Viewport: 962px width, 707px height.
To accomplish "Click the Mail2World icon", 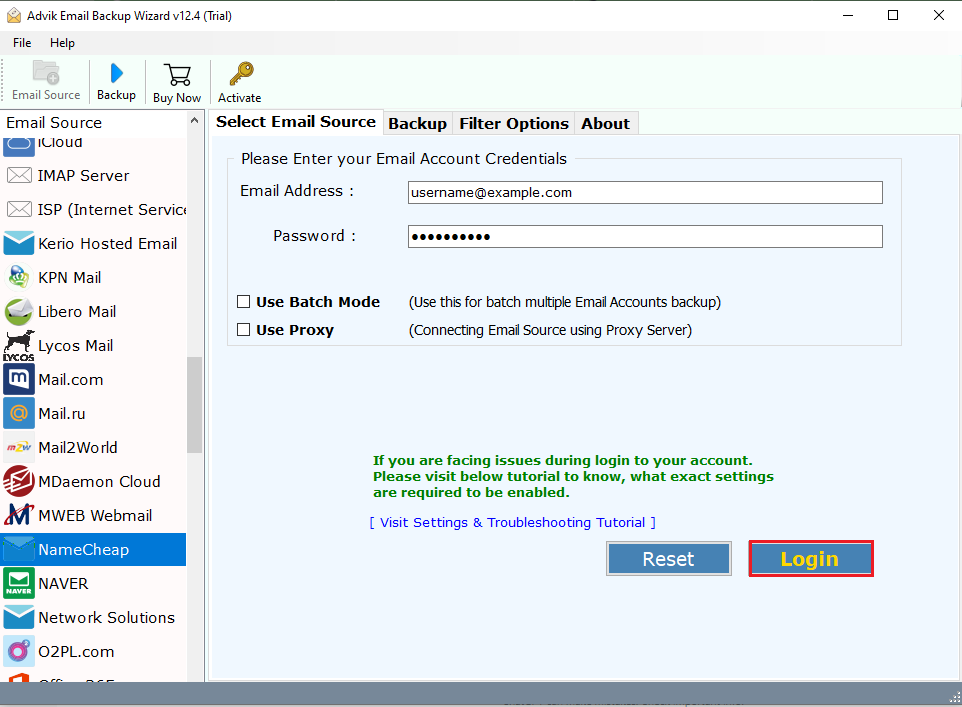I will (19, 447).
